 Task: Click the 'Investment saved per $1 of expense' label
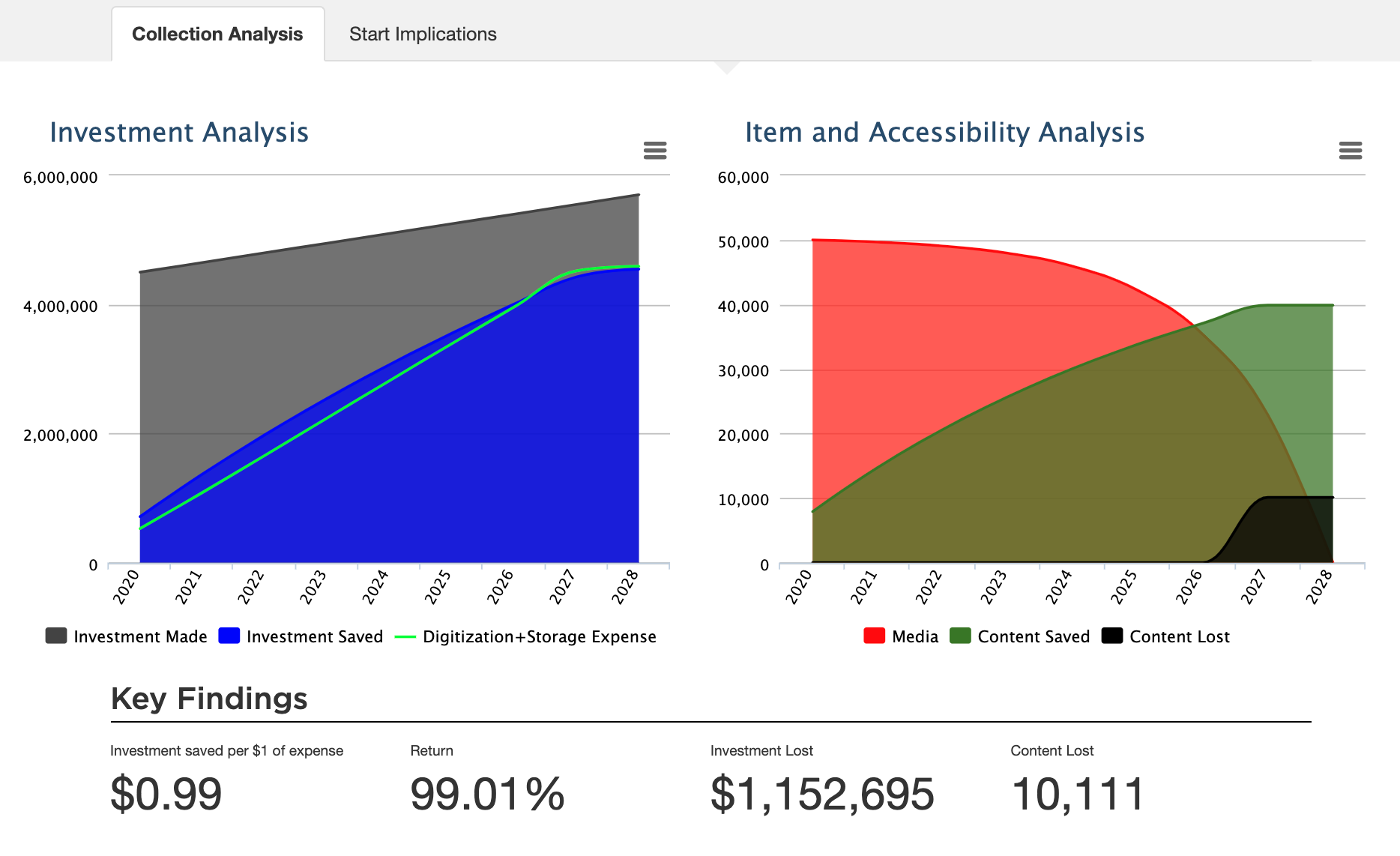click(x=226, y=751)
